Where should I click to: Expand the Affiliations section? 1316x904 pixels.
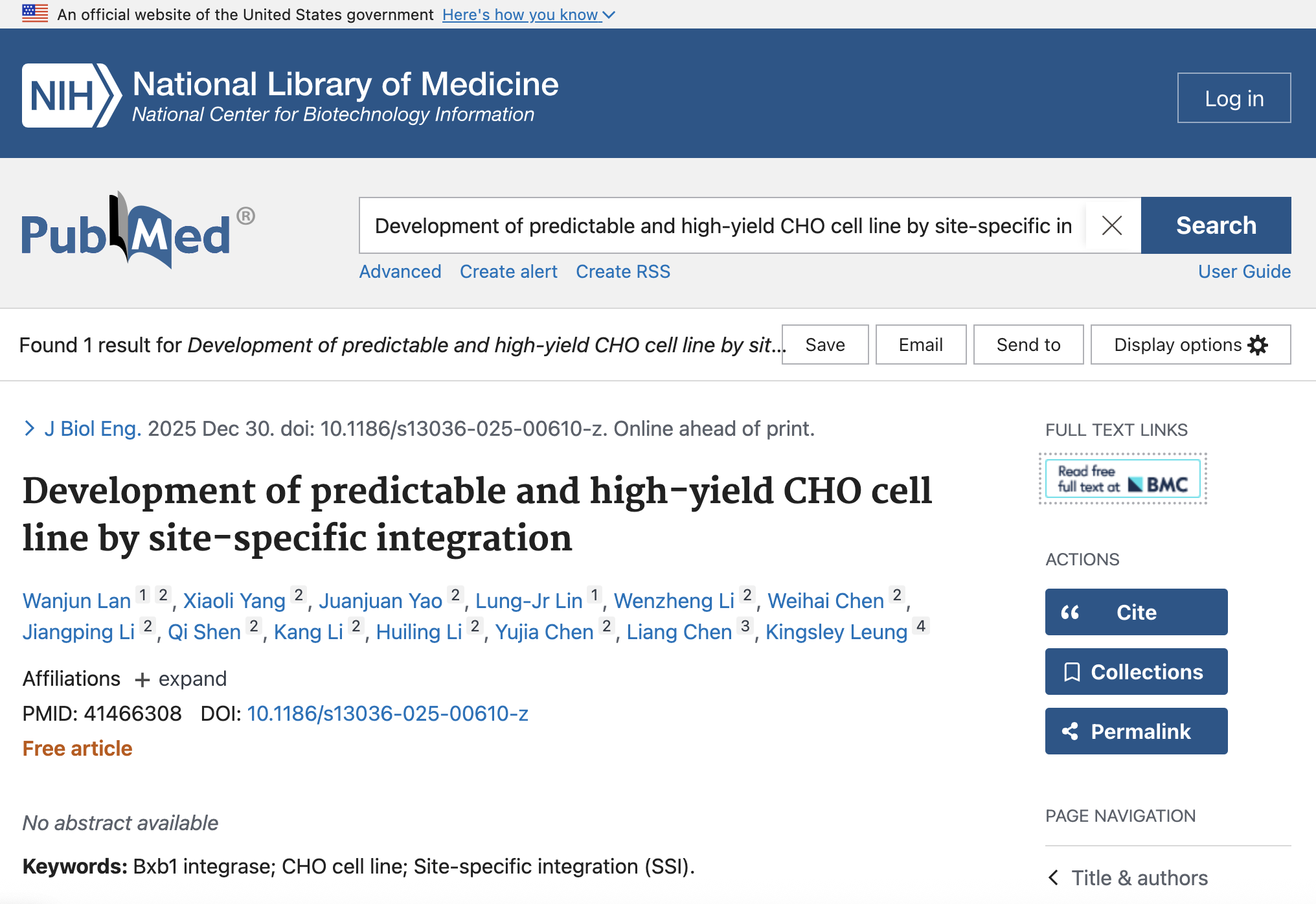(180, 679)
